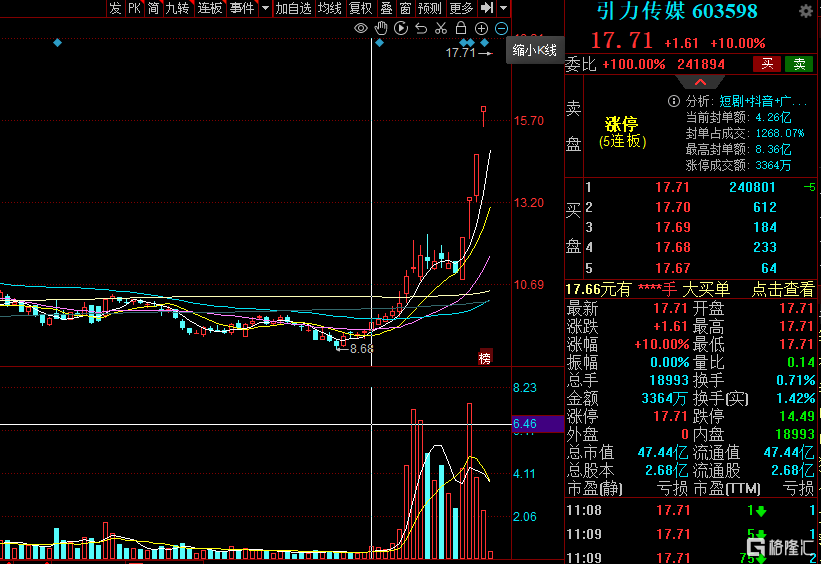The height and width of the screenshot is (564, 821).
Task: Select the scissors cut tool
Action: tap(441, 28)
